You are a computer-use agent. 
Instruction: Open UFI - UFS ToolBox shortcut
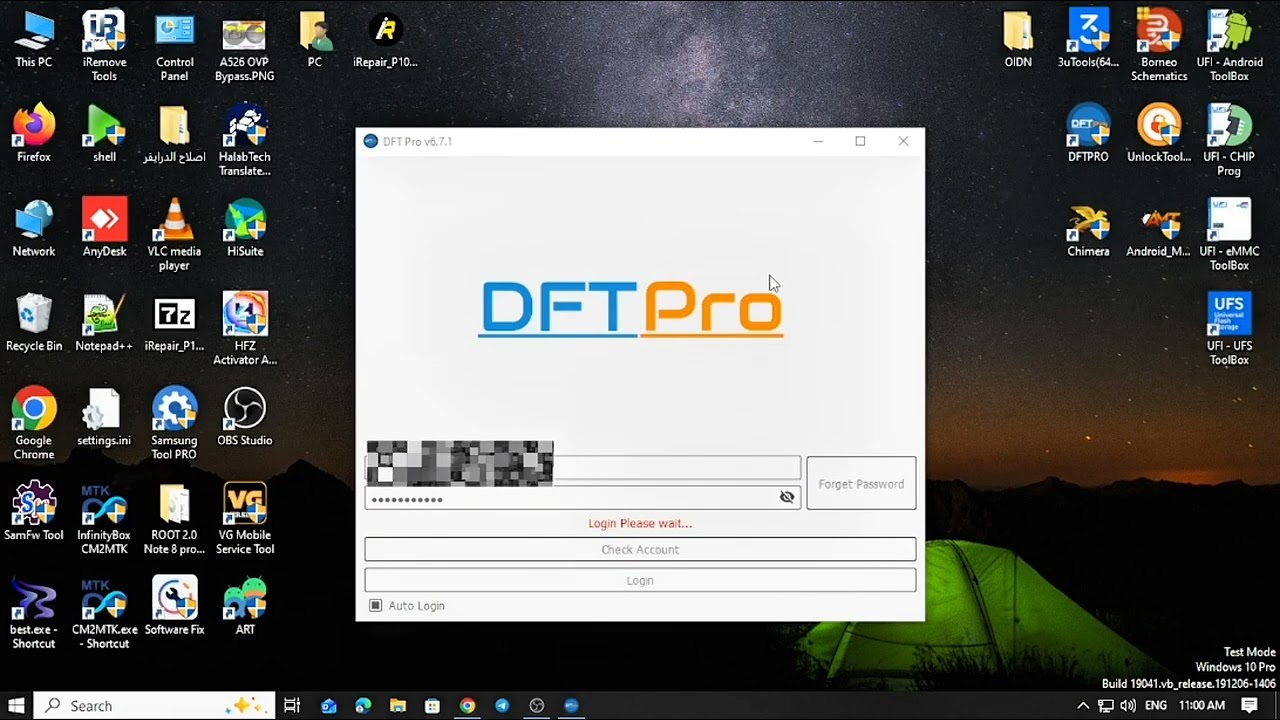coord(1229,330)
